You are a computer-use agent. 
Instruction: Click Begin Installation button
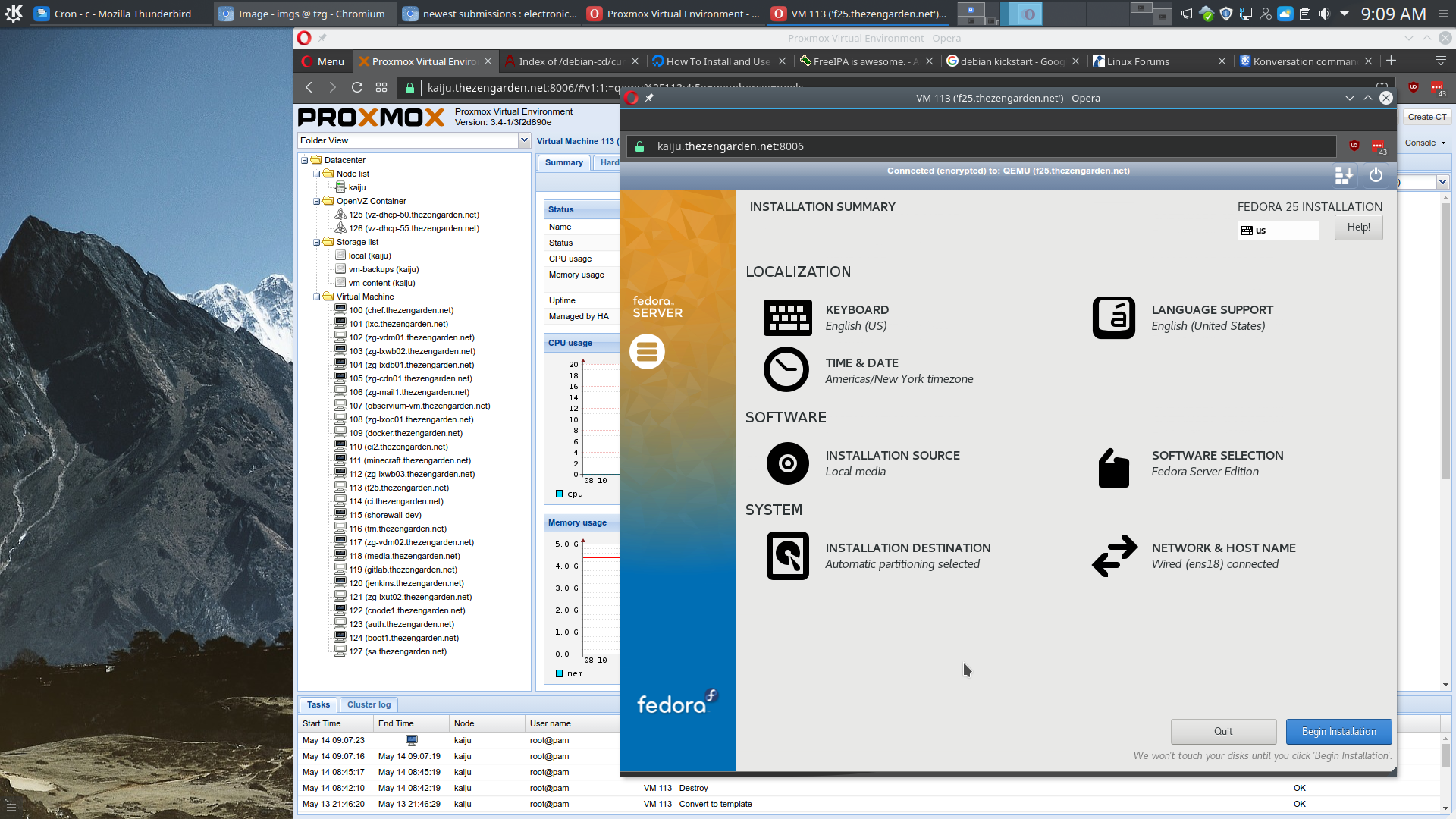click(1338, 732)
